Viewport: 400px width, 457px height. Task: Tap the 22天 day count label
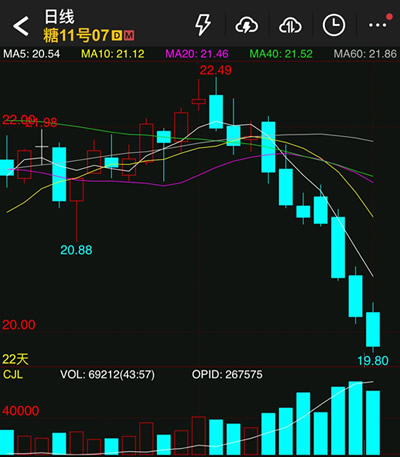tap(15, 359)
